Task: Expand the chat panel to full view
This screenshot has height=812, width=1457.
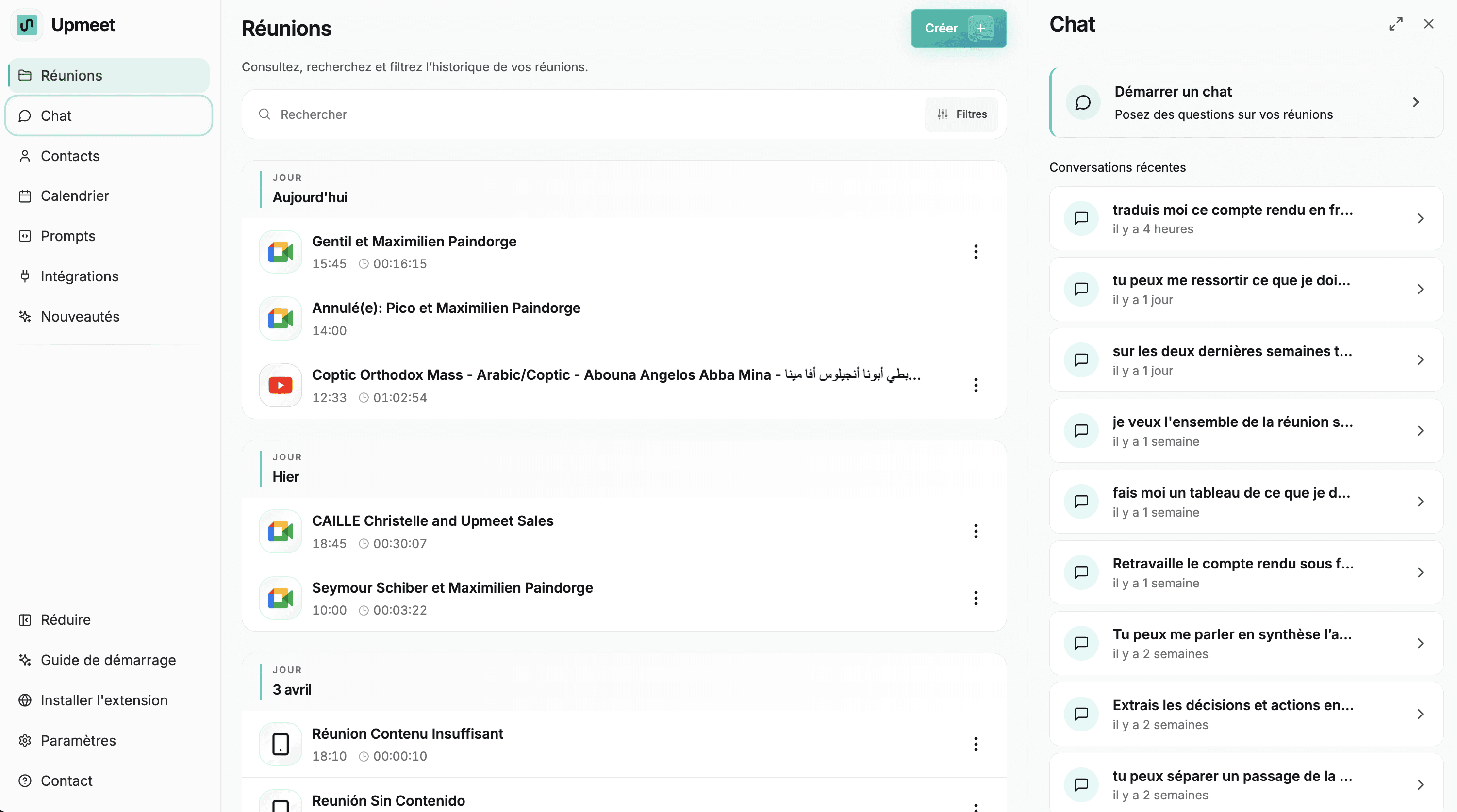Action: [1395, 24]
